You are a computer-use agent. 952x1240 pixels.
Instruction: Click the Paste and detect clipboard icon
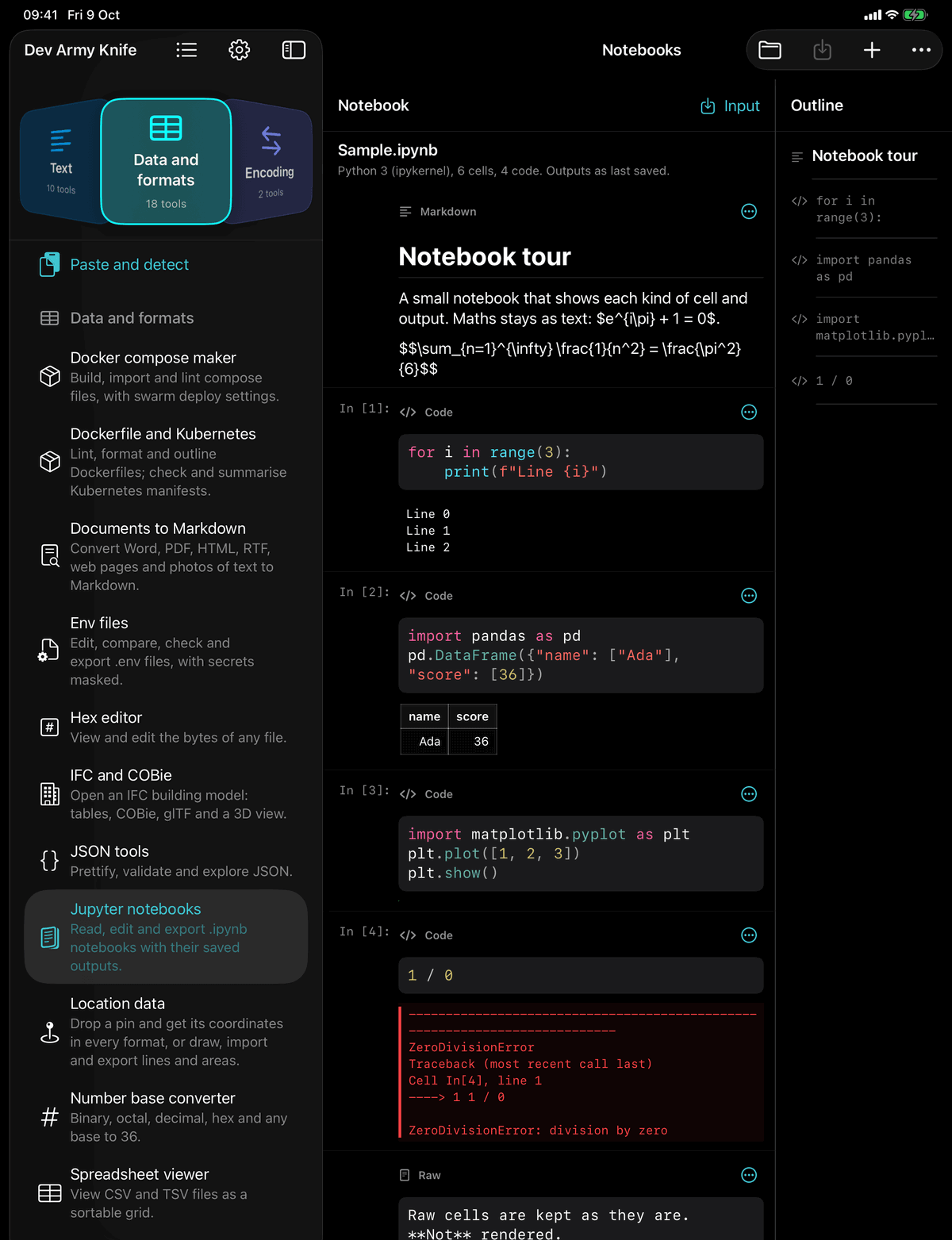pos(49,264)
